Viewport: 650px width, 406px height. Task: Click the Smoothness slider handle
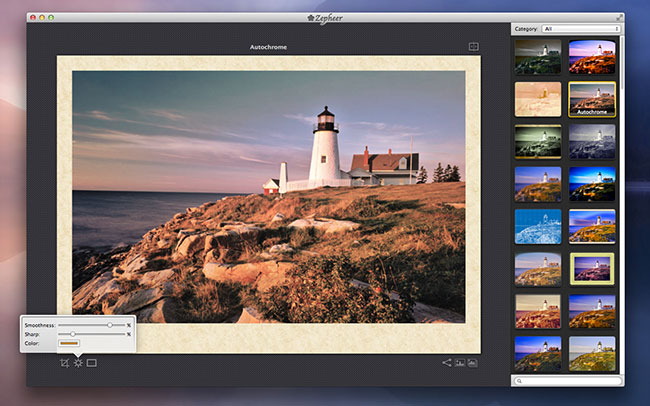click(x=110, y=325)
